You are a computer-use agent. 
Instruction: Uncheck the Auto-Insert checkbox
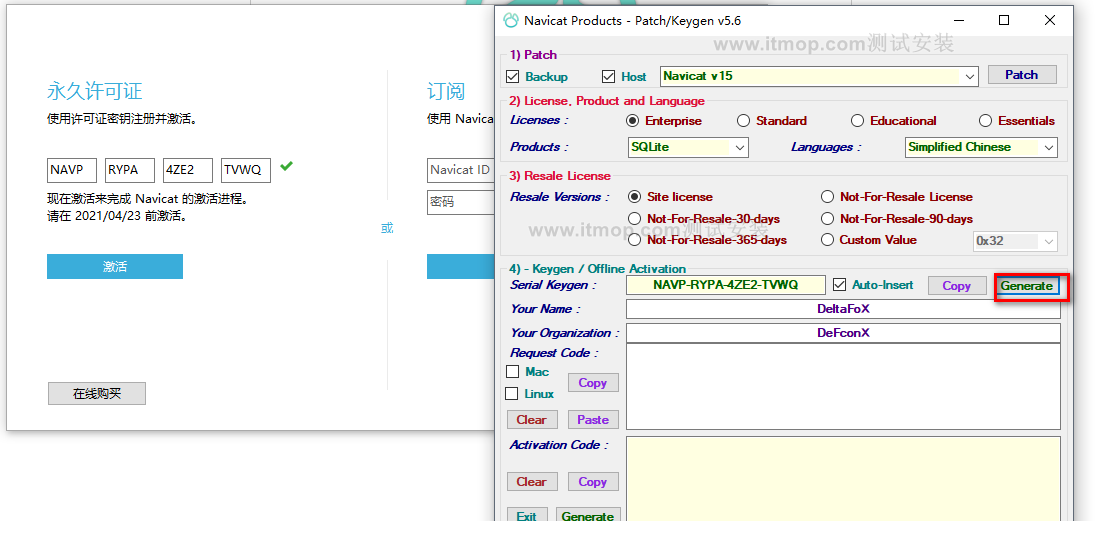pos(839,285)
